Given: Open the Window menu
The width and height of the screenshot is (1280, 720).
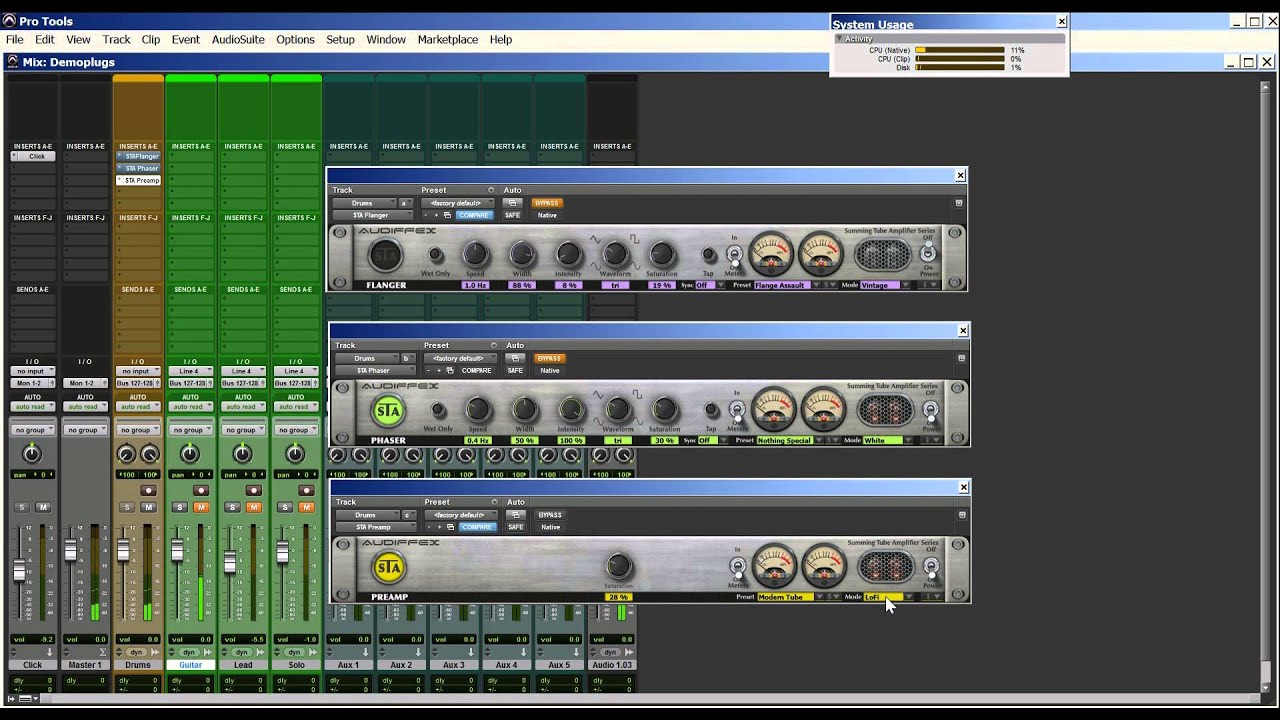Looking at the screenshot, I should click(x=386, y=40).
